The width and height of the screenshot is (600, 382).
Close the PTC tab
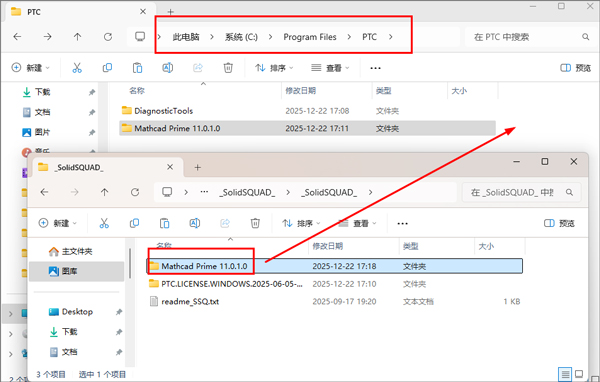pos(143,12)
